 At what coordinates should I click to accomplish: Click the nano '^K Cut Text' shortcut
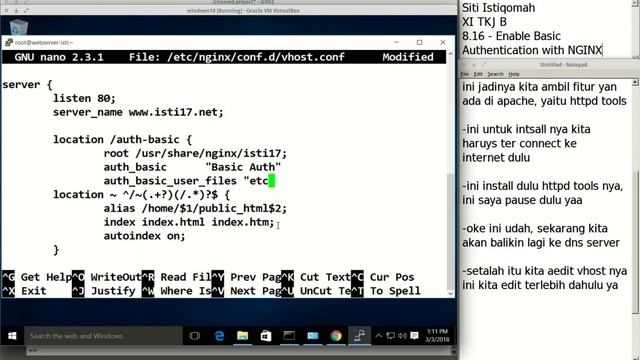pos(316,277)
